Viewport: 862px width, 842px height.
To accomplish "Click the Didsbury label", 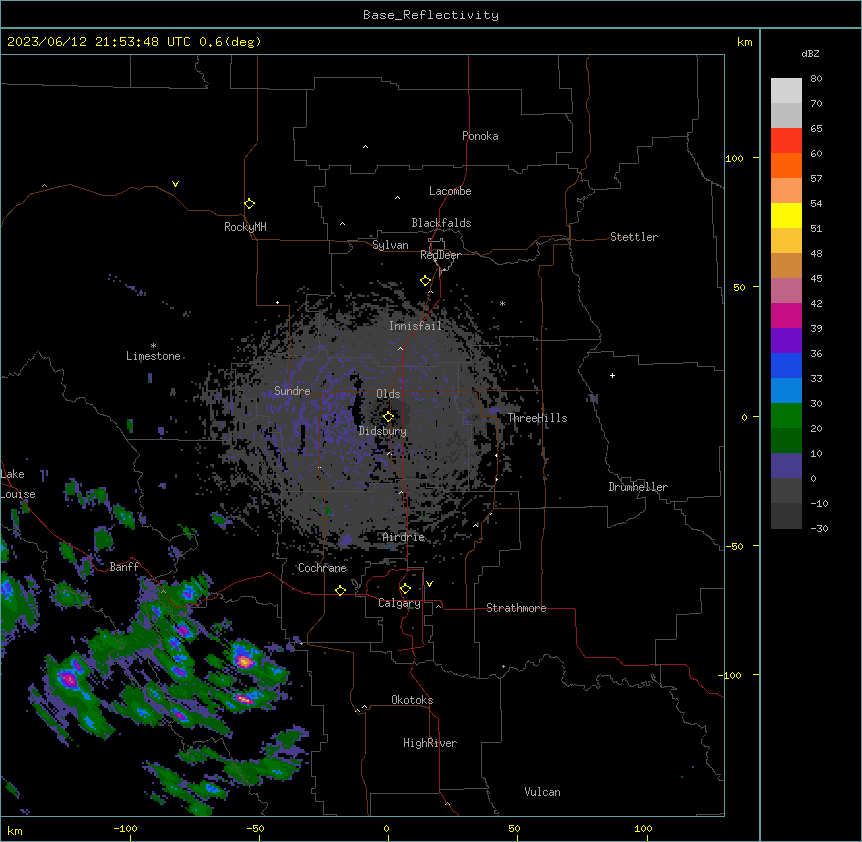I will [383, 431].
